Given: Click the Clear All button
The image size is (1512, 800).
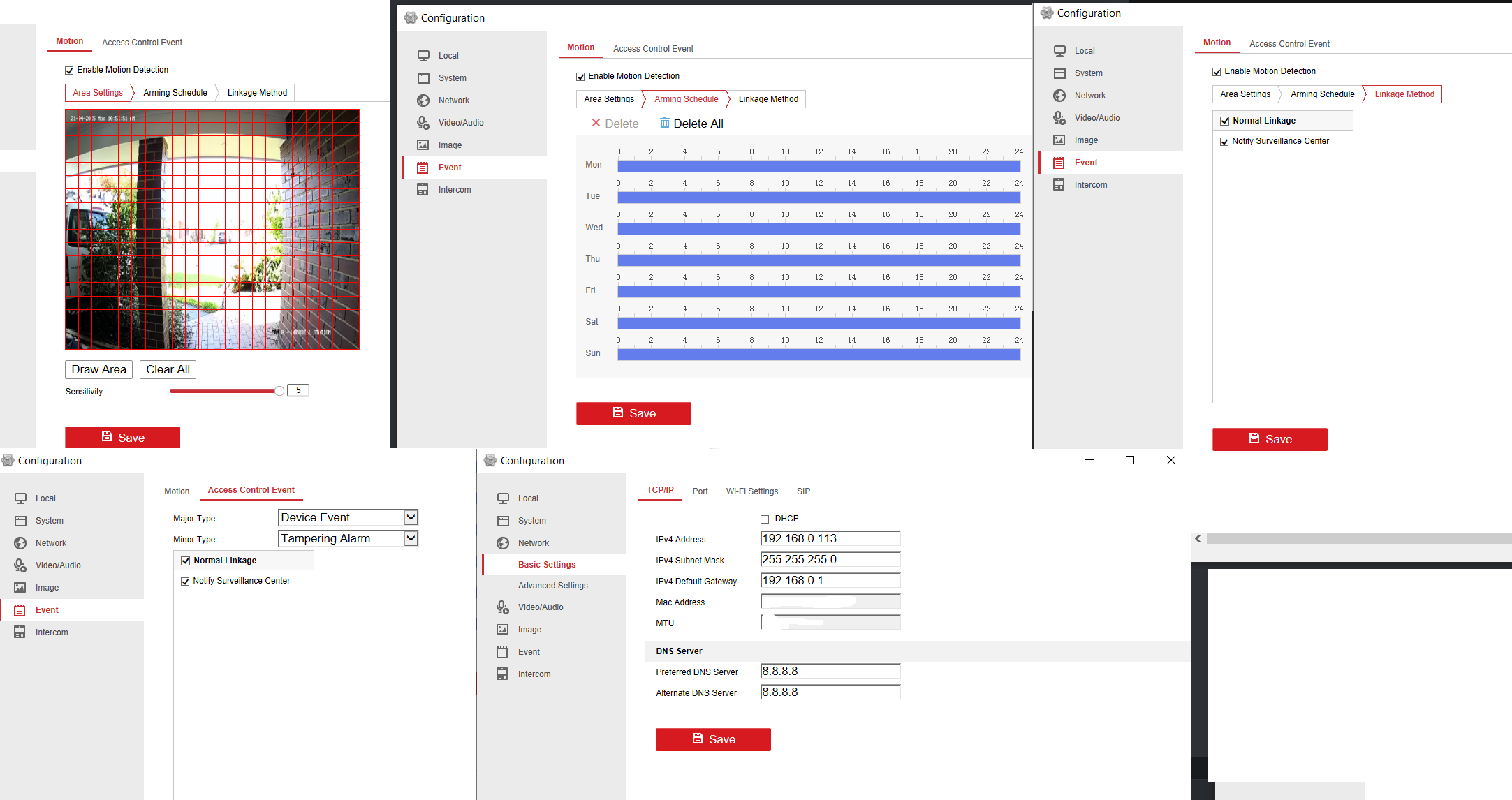Looking at the screenshot, I should (168, 369).
